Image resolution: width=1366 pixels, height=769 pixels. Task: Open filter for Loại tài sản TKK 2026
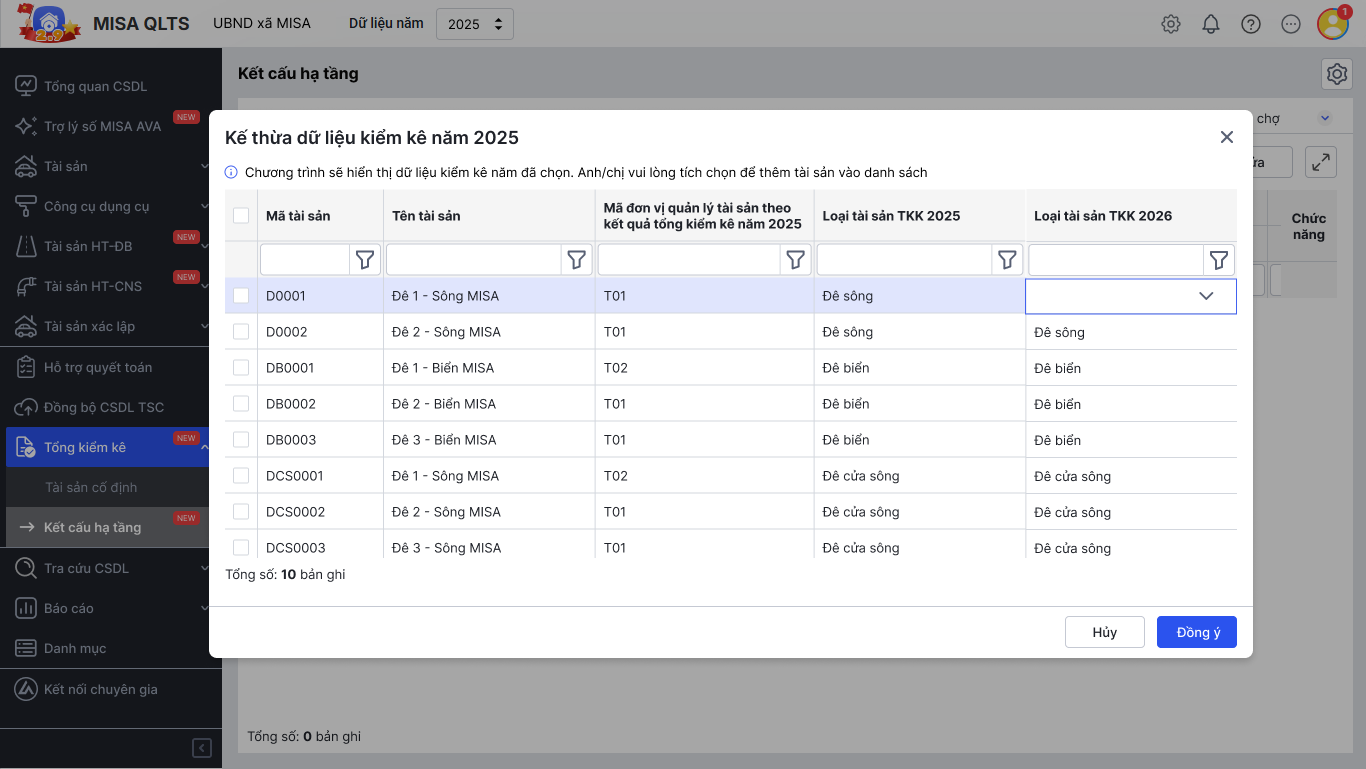click(1219, 260)
